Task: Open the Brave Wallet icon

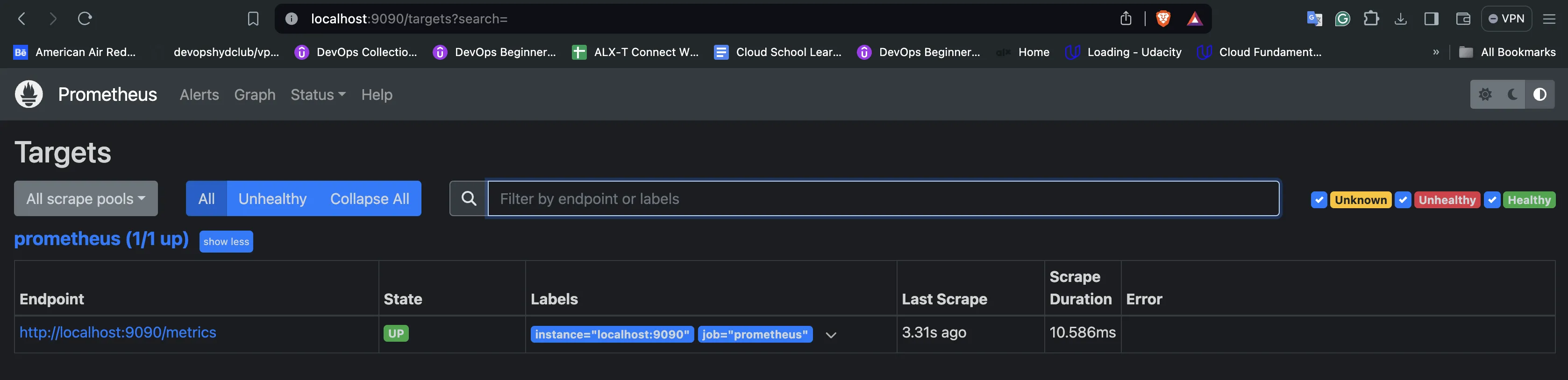Action: click(1463, 19)
